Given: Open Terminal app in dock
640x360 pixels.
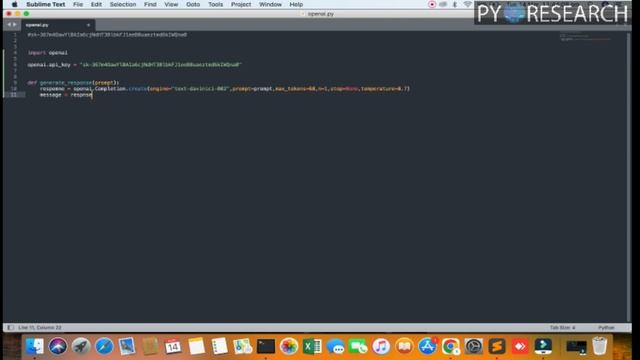Looking at the screenshot, I should (x=266, y=347).
